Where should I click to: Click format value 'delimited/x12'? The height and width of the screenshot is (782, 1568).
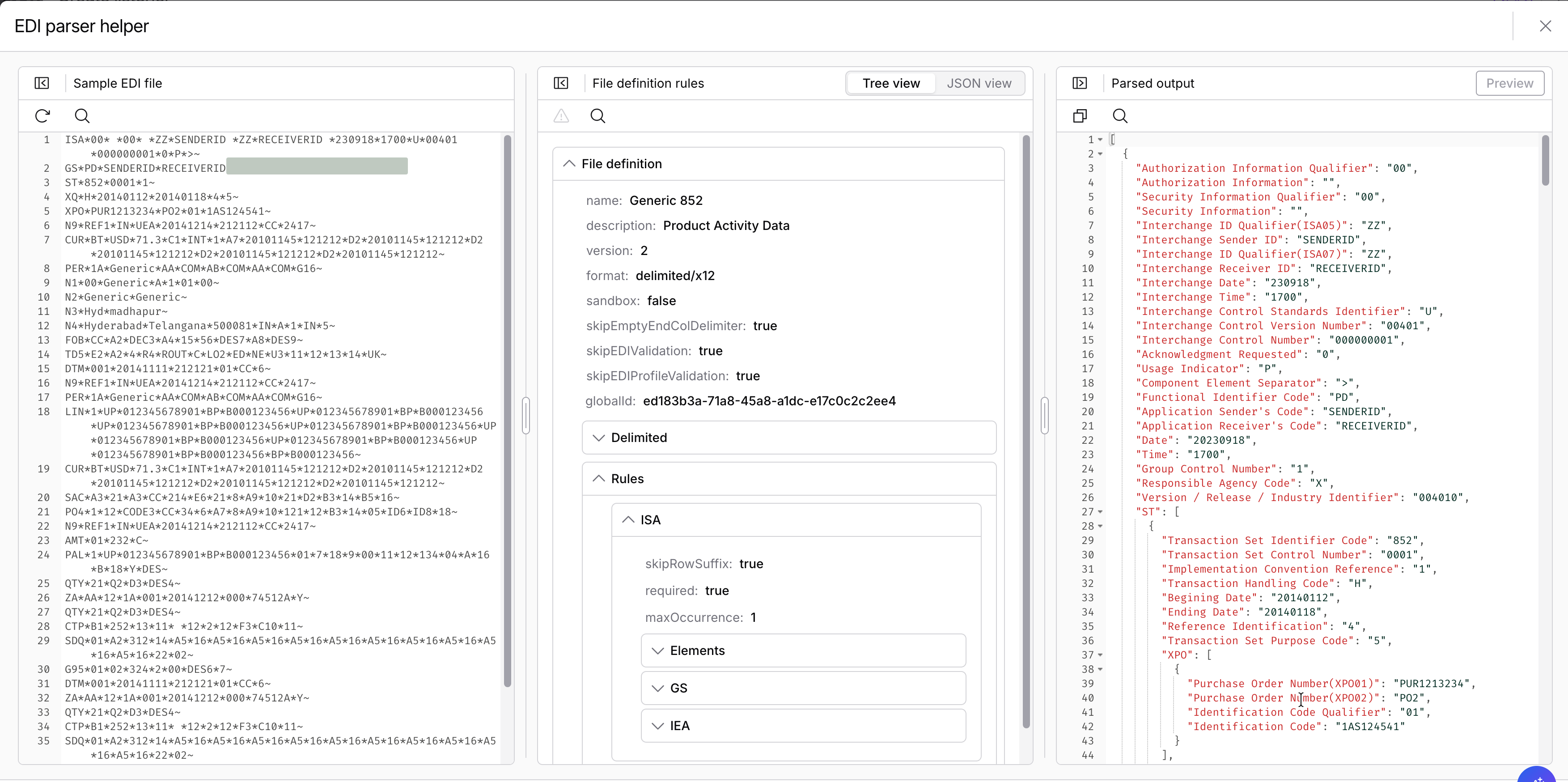click(x=675, y=276)
